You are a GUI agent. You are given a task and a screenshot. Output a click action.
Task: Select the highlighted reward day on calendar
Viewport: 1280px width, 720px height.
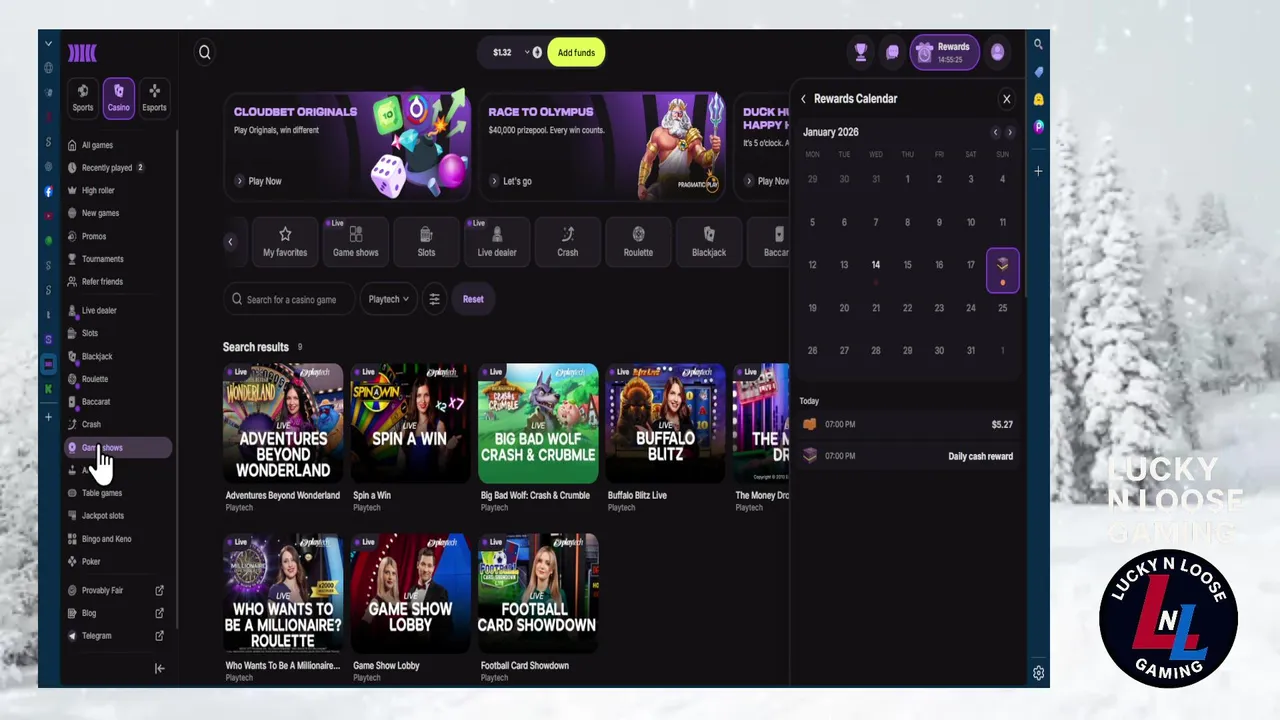[1003, 270]
